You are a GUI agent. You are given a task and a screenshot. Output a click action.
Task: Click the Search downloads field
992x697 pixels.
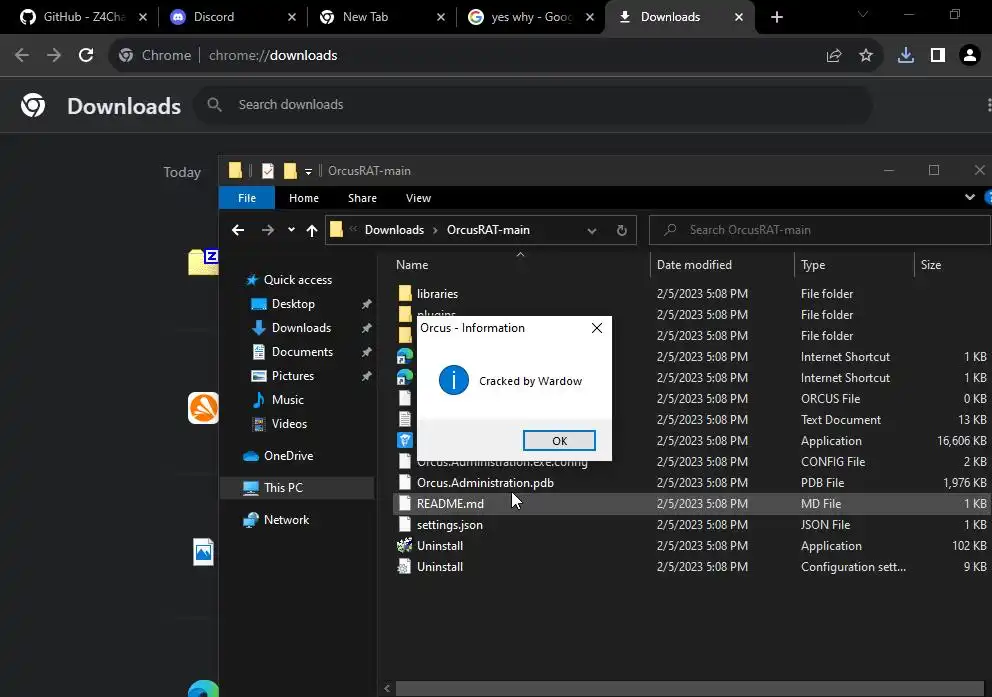(533, 104)
